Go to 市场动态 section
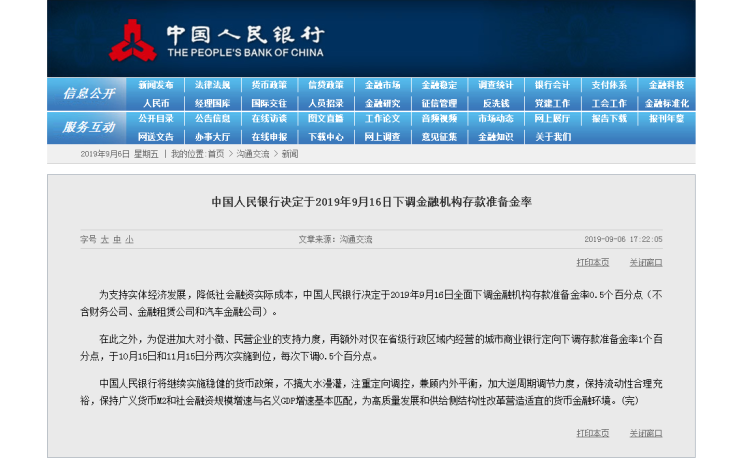 [x=496, y=118]
